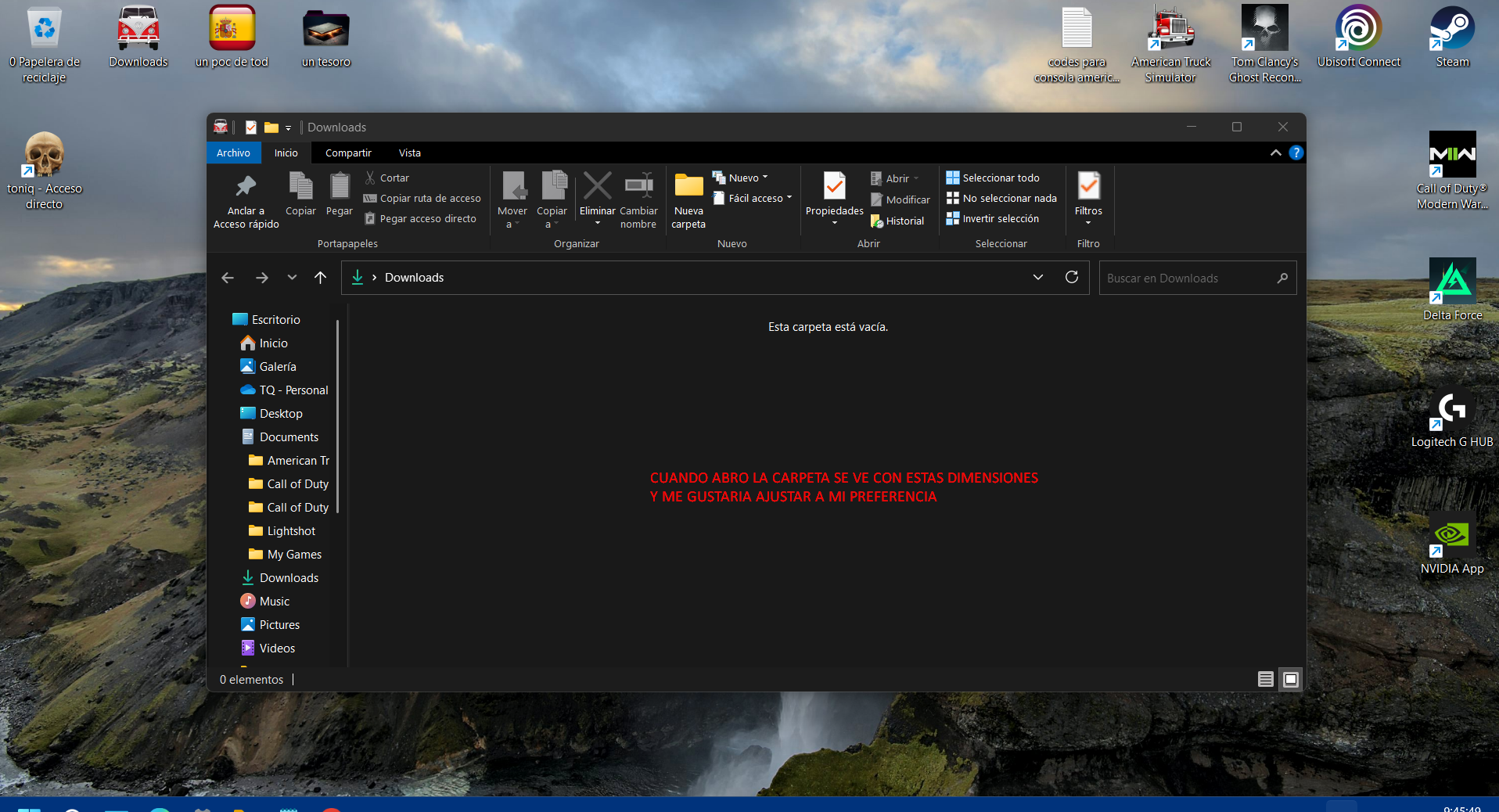This screenshot has height=812, width=1499.
Task: Select toniq skull shortcut icon
Action: [x=45, y=171]
